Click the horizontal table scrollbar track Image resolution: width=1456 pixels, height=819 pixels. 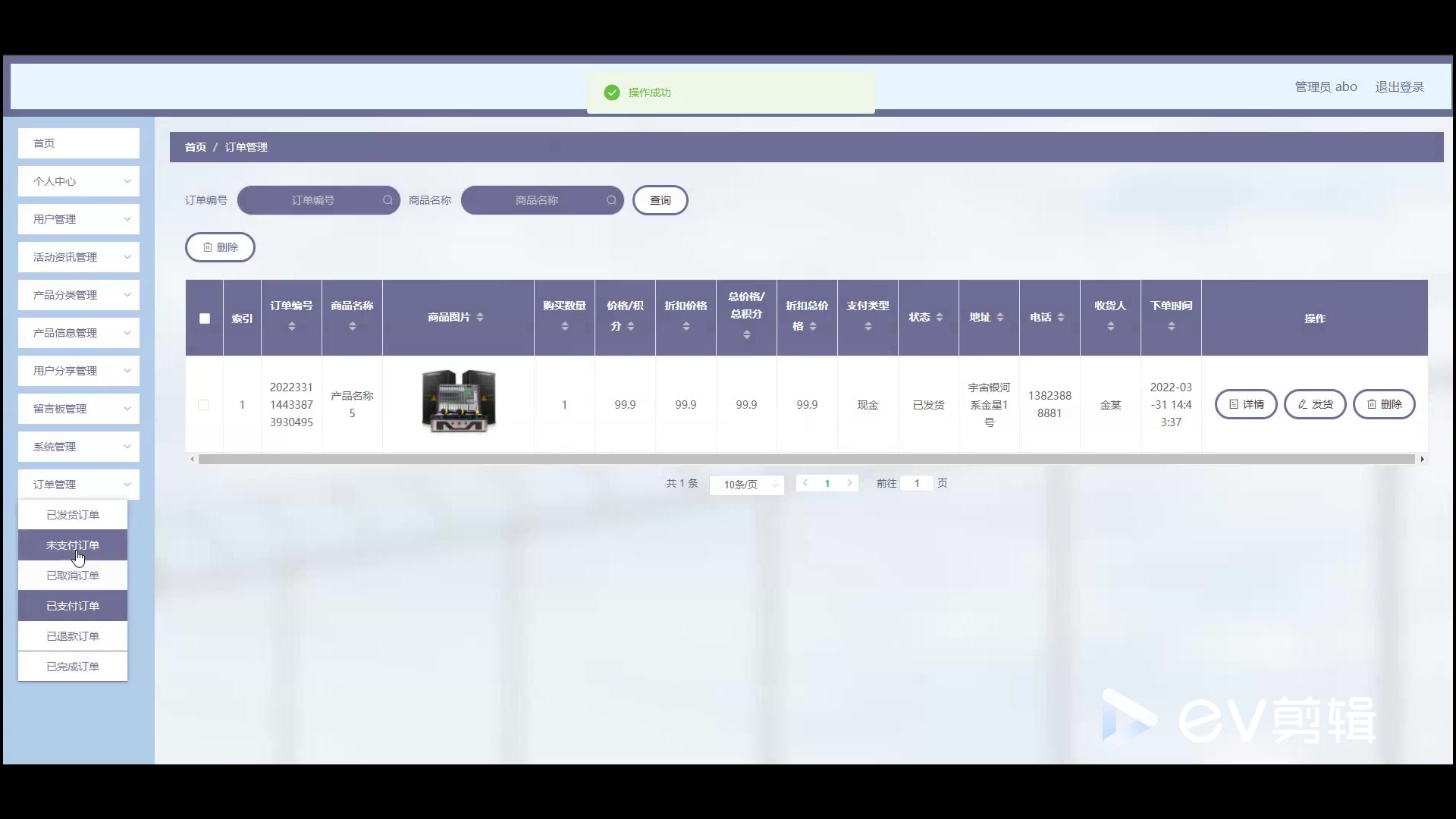point(805,459)
